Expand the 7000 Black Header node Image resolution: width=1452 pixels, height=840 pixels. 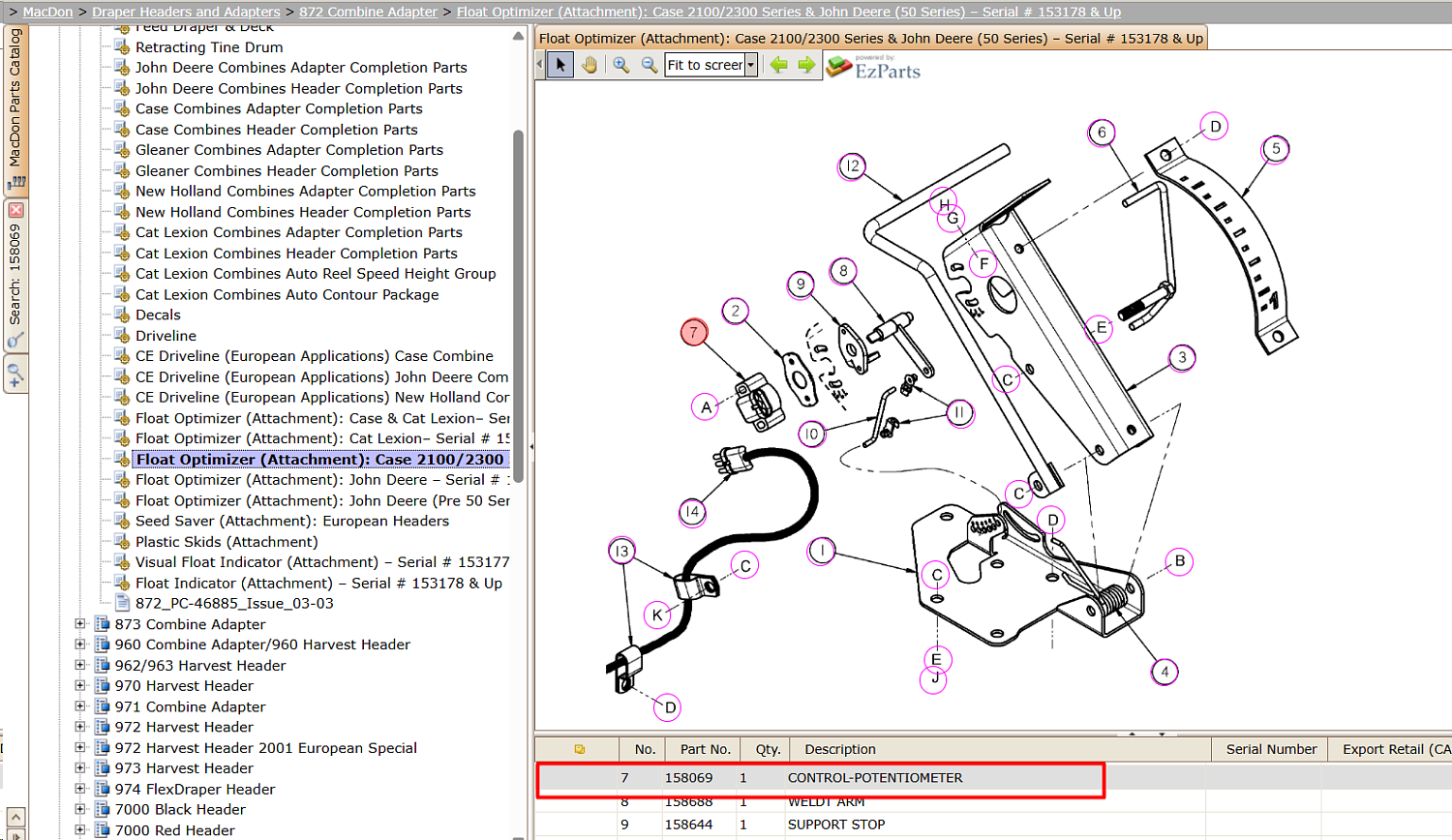pyautogui.click(x=80, y=810)
